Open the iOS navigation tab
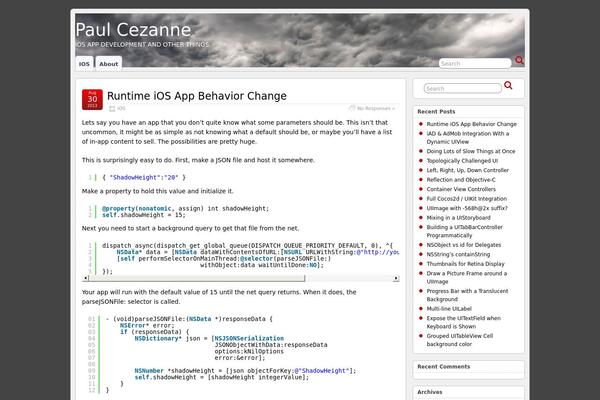Viewport: 600px width, 400px height. [x=84, y=64]
